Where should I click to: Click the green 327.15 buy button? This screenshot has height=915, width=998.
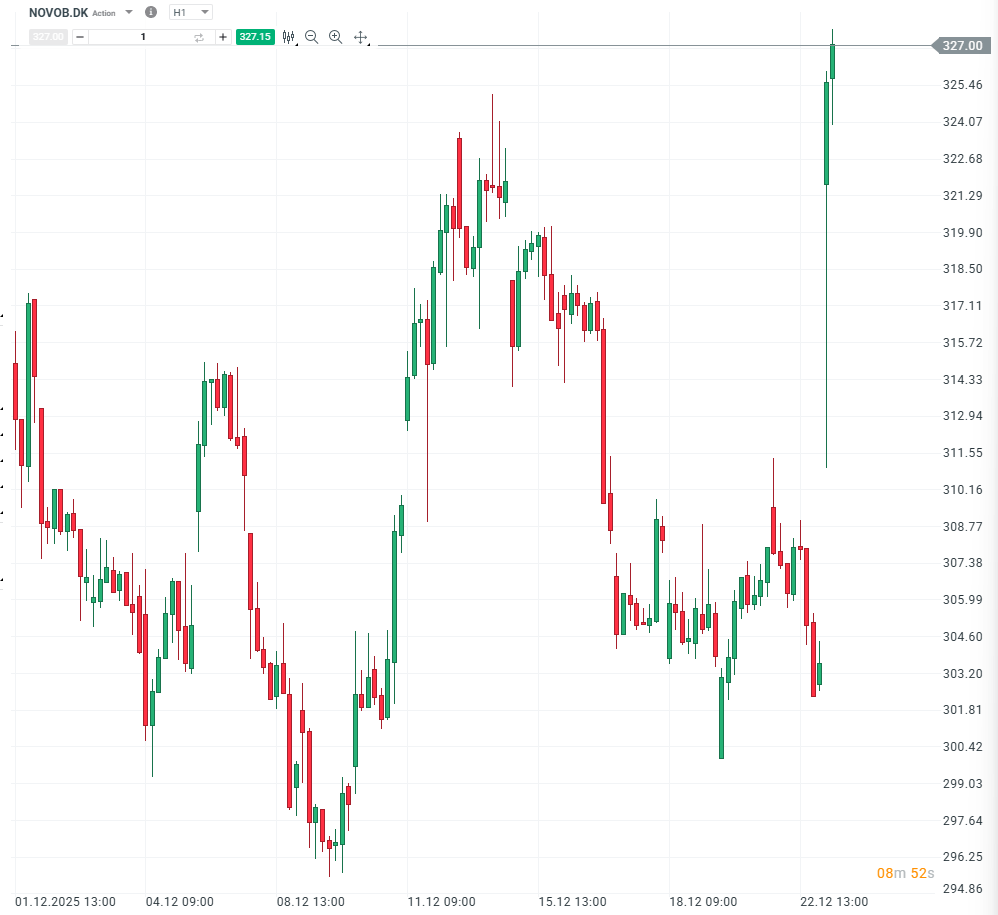click(255, 37)
